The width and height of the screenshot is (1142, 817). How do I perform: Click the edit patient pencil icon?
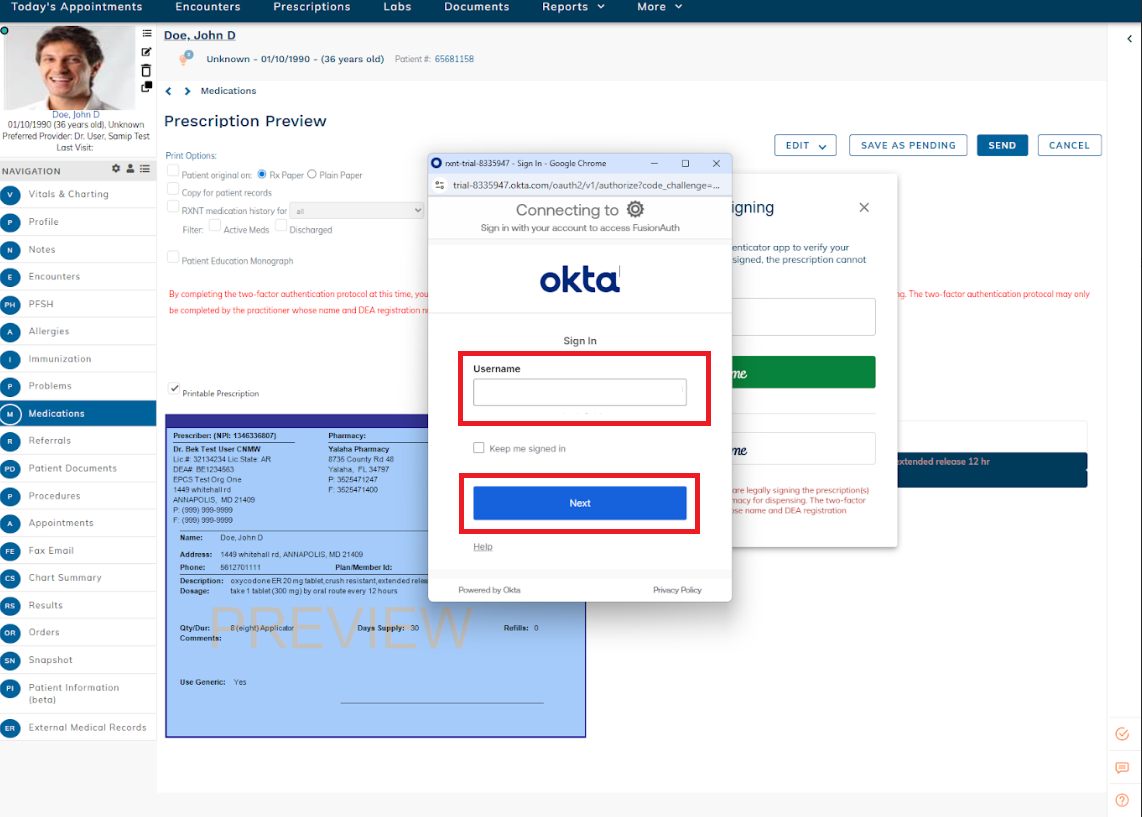pyautogui.click(x=146, y=51)
